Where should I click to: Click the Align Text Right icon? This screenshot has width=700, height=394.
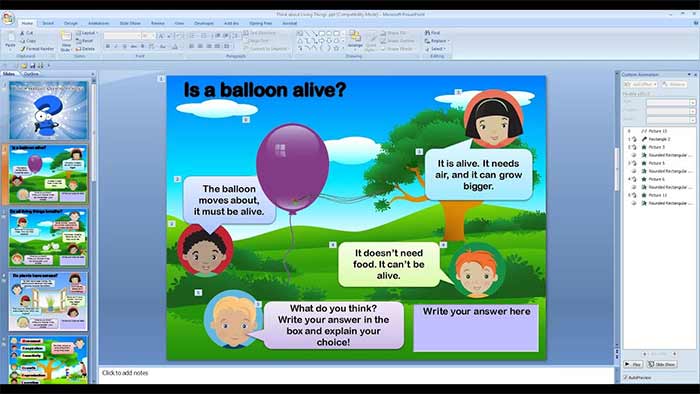click(x=208, y=46)
